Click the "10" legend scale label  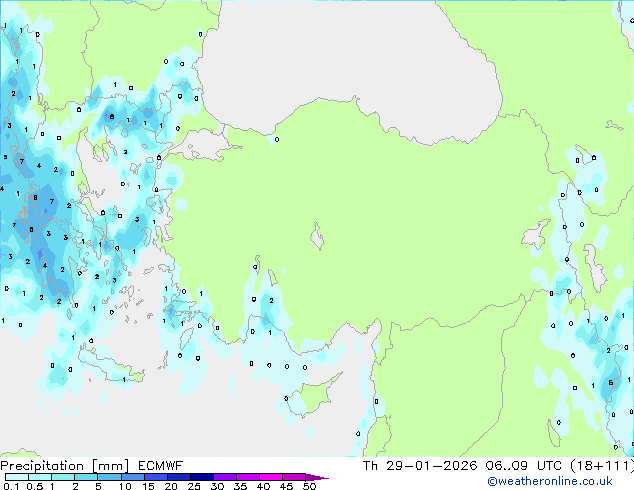[x=125, y=486]
